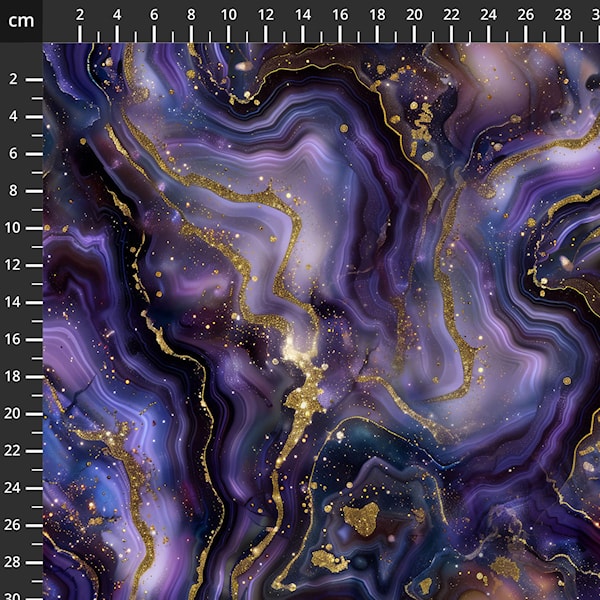Click the solid gold blob near bottom center
Screen dimensions: 600x600
point(360,517)
